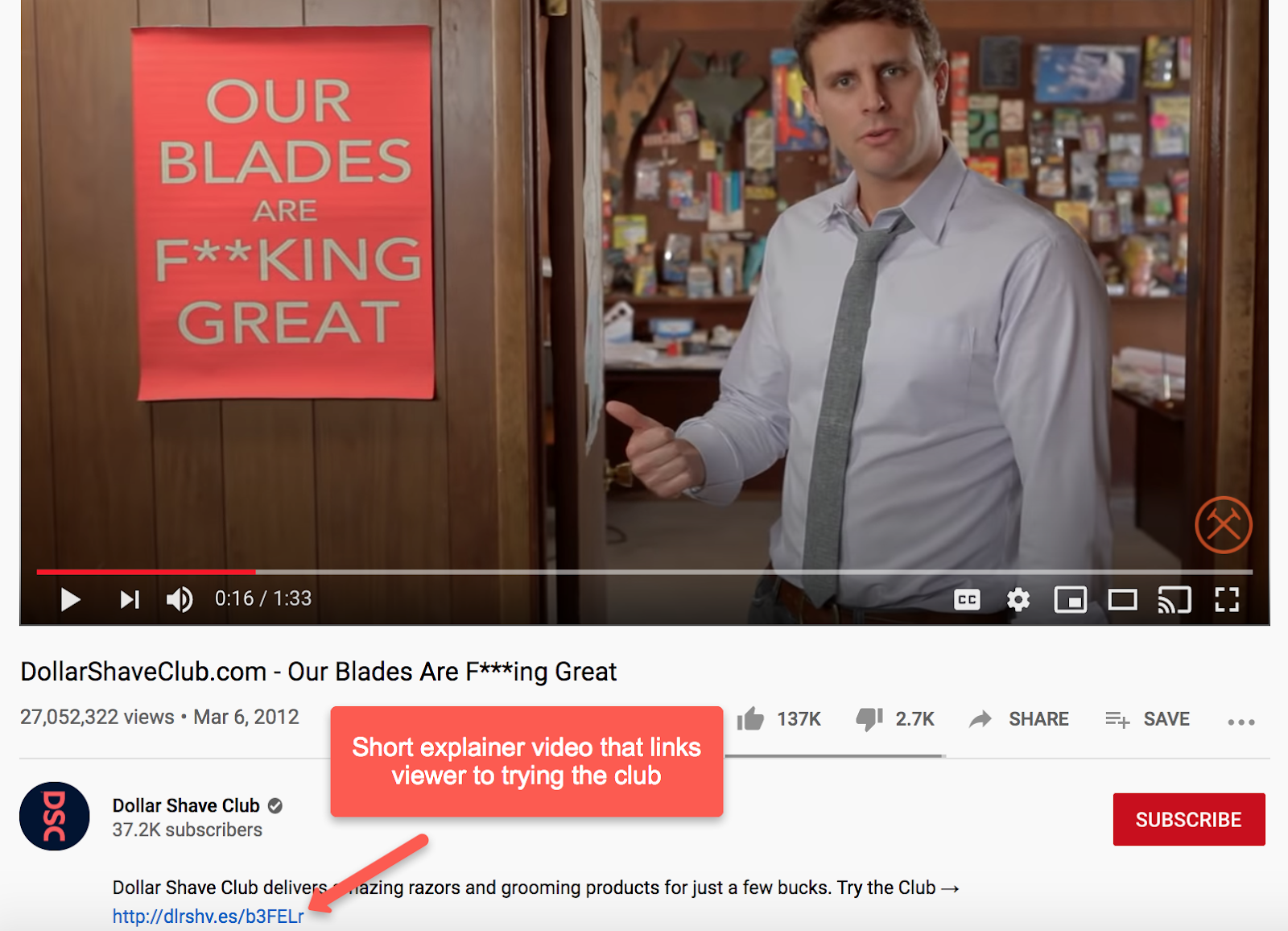Share the video
The width and height of the screenshot is (1288, 931).
click(1019, 719)
